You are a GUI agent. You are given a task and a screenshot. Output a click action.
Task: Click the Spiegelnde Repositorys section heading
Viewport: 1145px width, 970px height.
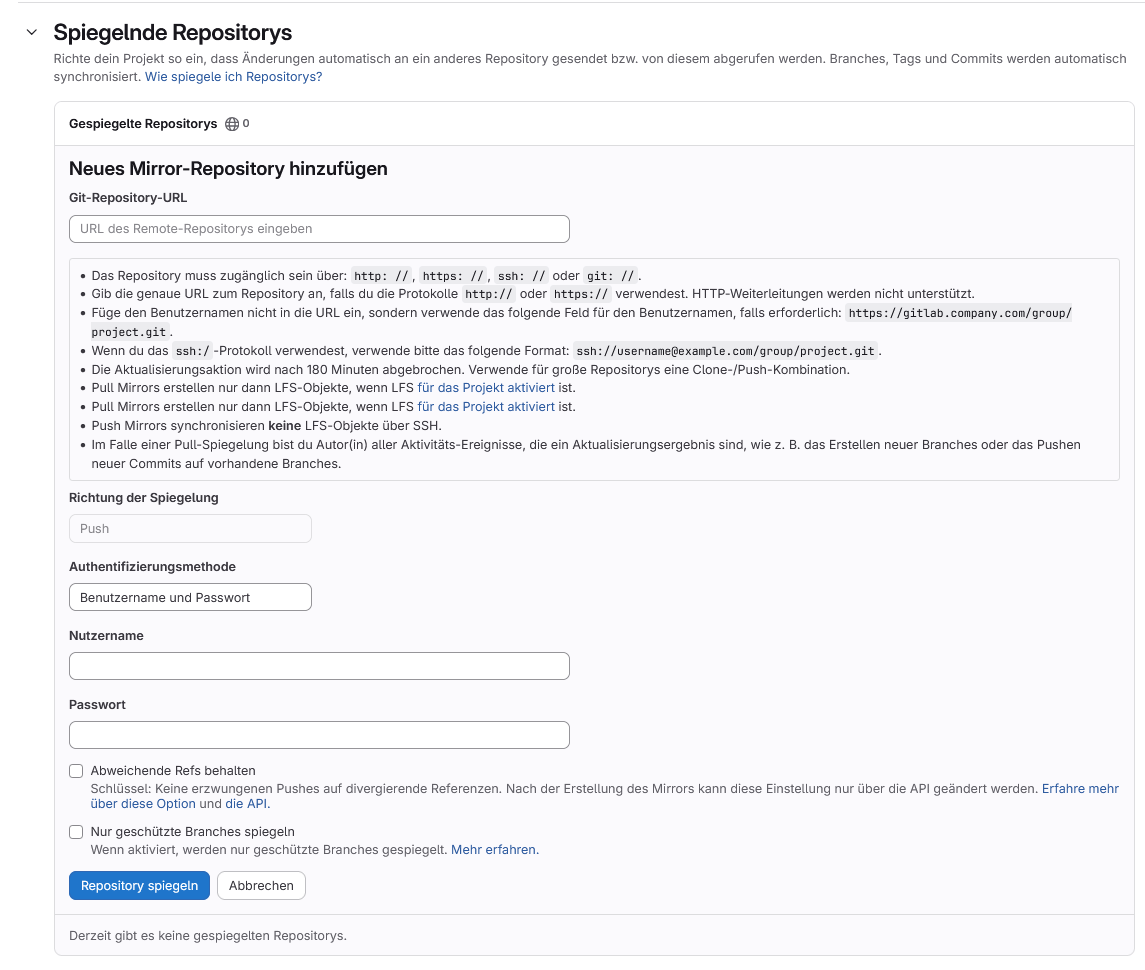click(173, 33)
